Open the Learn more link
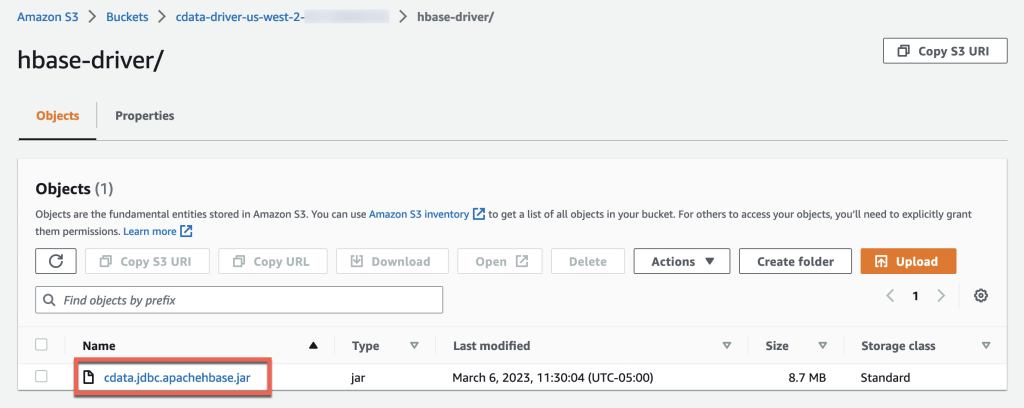1024x408 pixels. [x=150, y=231]
